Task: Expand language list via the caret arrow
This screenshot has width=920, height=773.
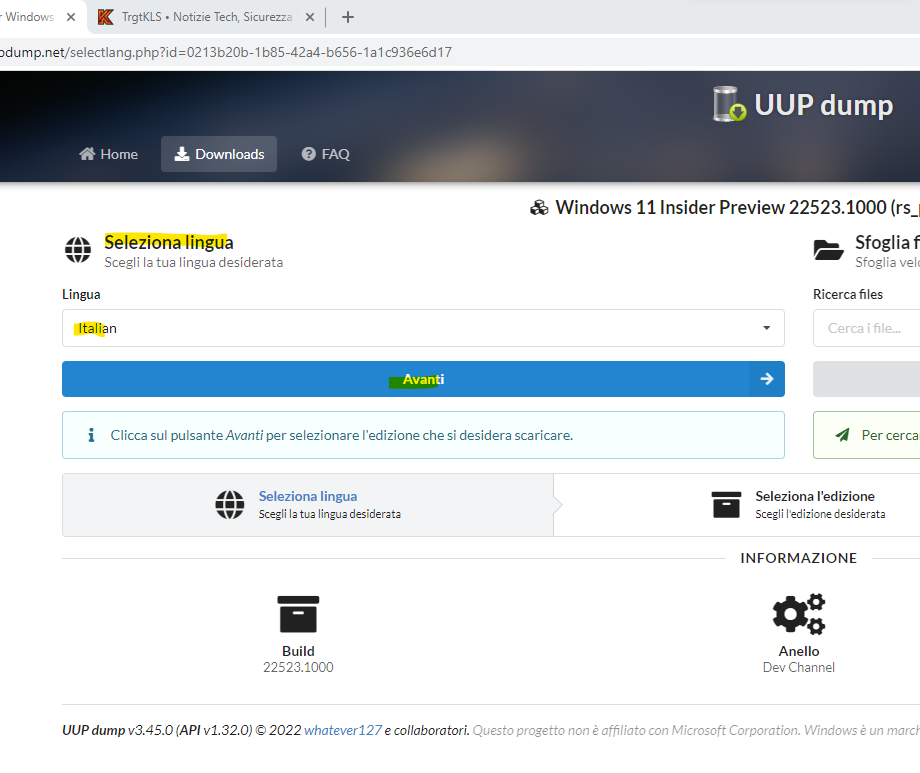Action: (766, 328)
